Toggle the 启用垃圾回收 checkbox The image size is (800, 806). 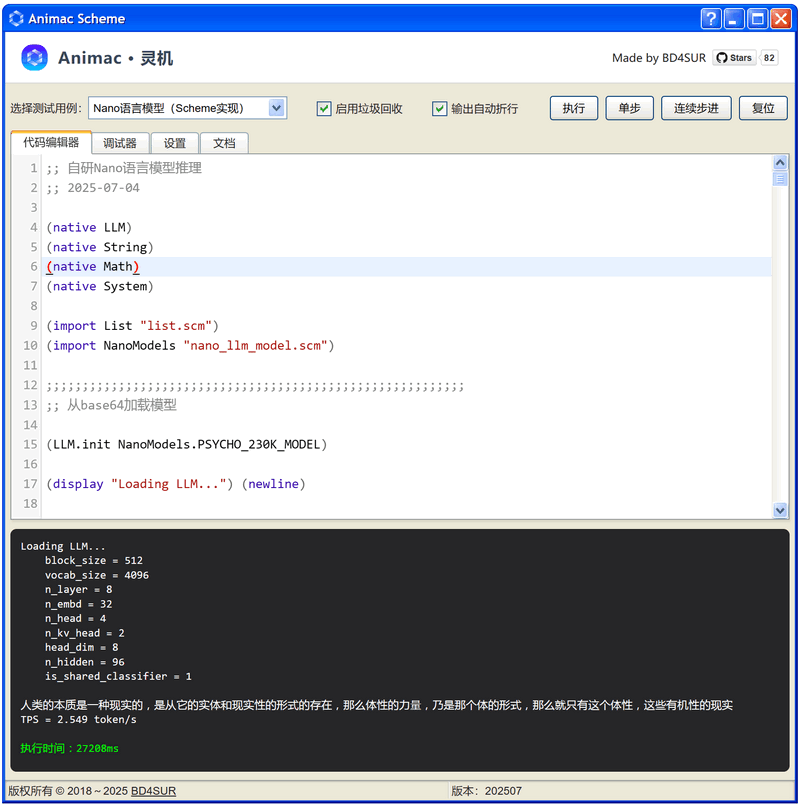[x=324, y=108]
